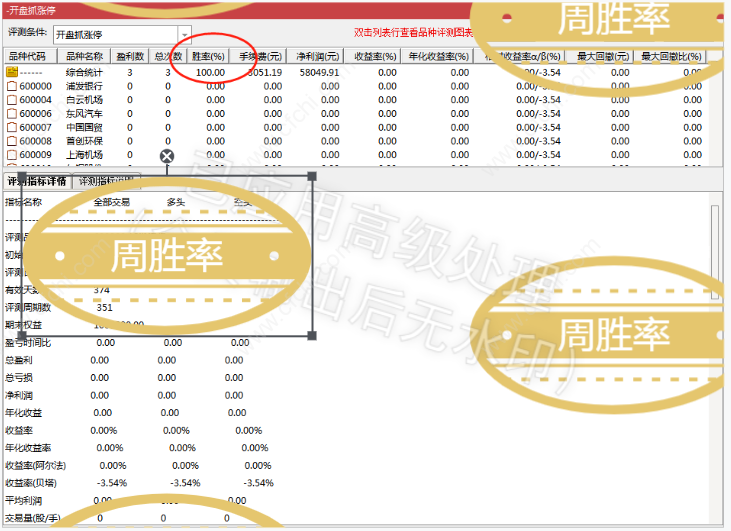This screenshot has height=531, width=731.
Task: Click stock code 600007
Action: click(x=35, y=127)
